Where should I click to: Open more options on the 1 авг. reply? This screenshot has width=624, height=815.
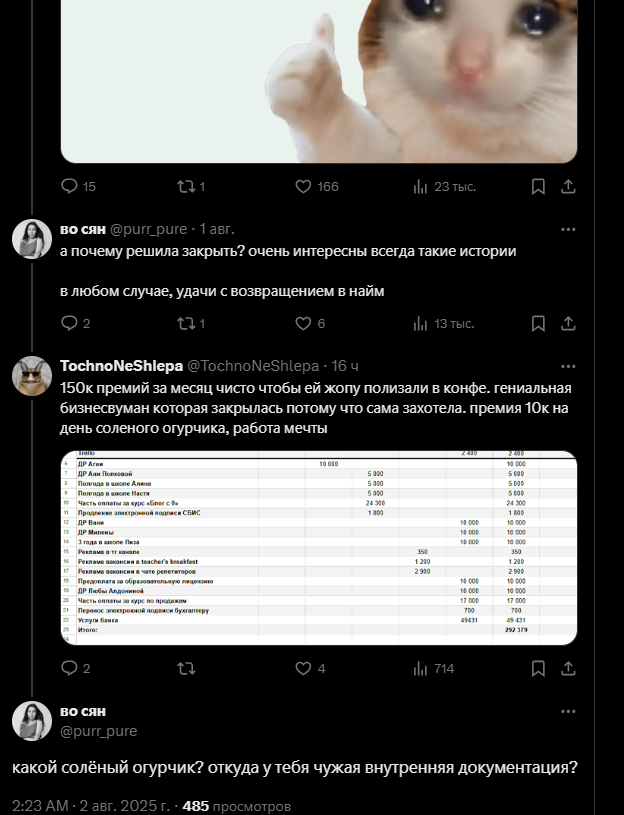(x=568, y=229)
